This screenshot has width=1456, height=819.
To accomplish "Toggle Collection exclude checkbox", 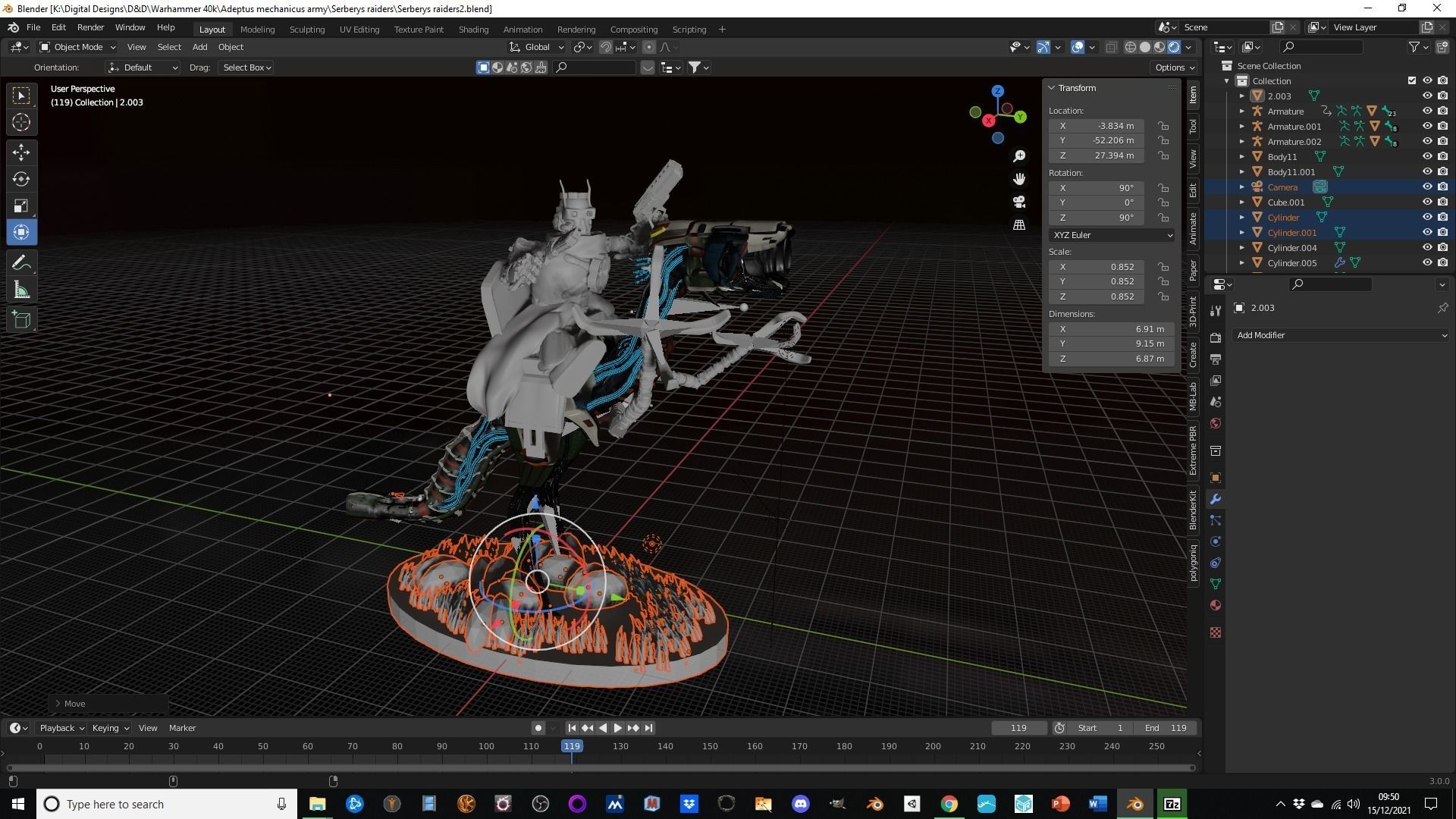I will point(1411,80).
